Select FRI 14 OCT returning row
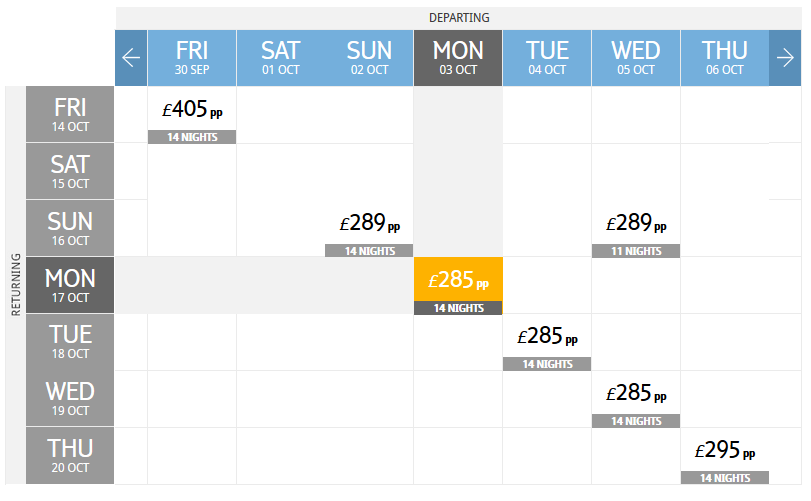Screen dimensions: 811x501 (x=70, y=114)
